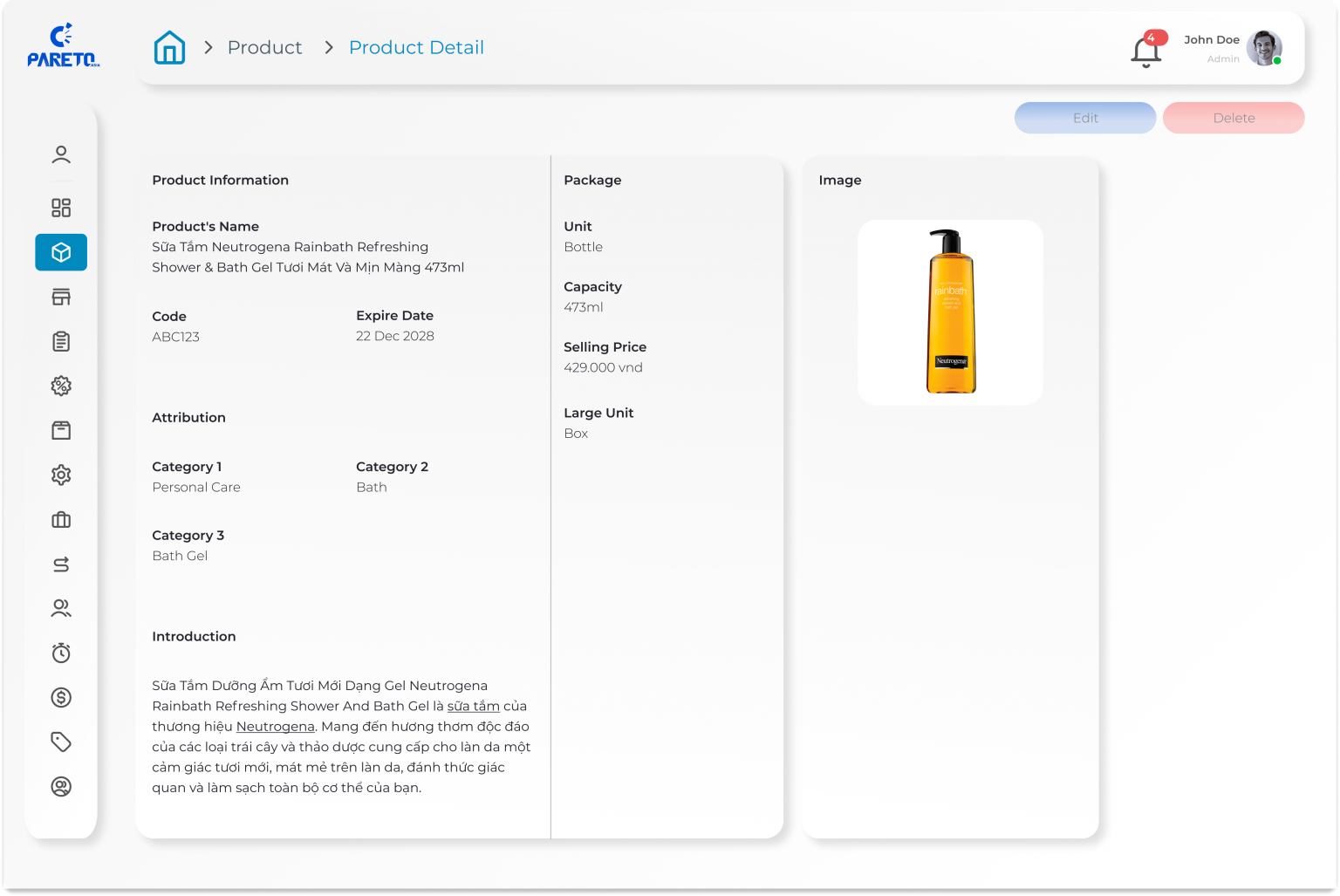Viewport: 1340px width, 896px height.
Task: Open the account circle sidebar icon
Action: [x=61, y=786]
